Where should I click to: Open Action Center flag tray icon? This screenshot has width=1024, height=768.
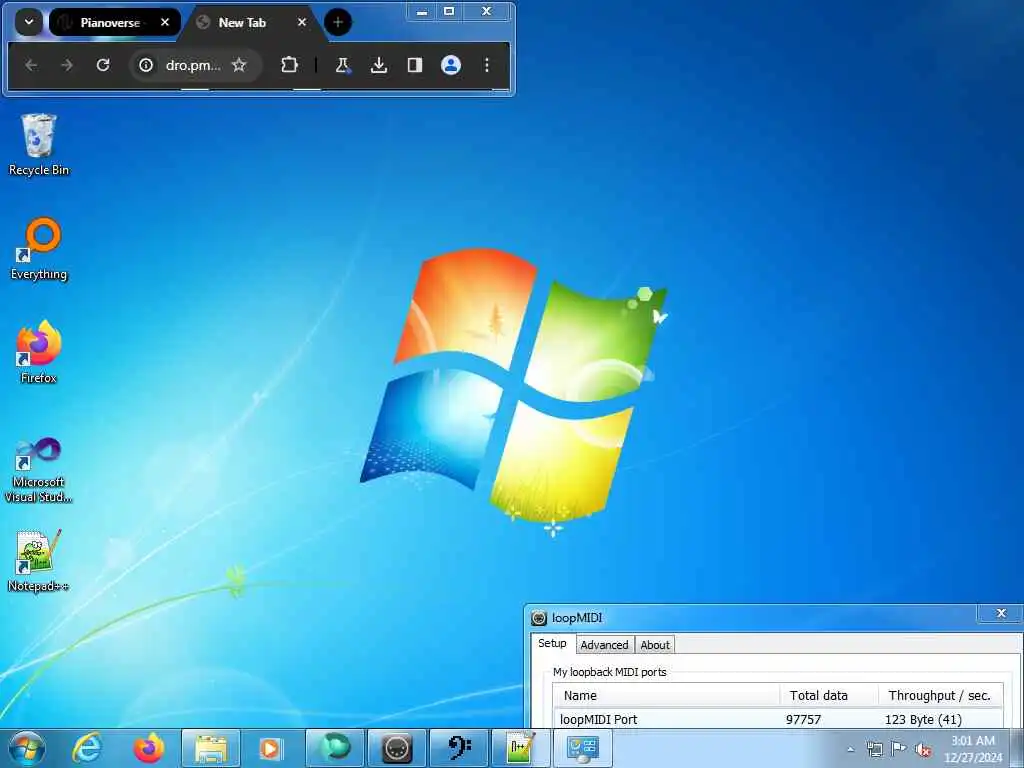[899, 749]
